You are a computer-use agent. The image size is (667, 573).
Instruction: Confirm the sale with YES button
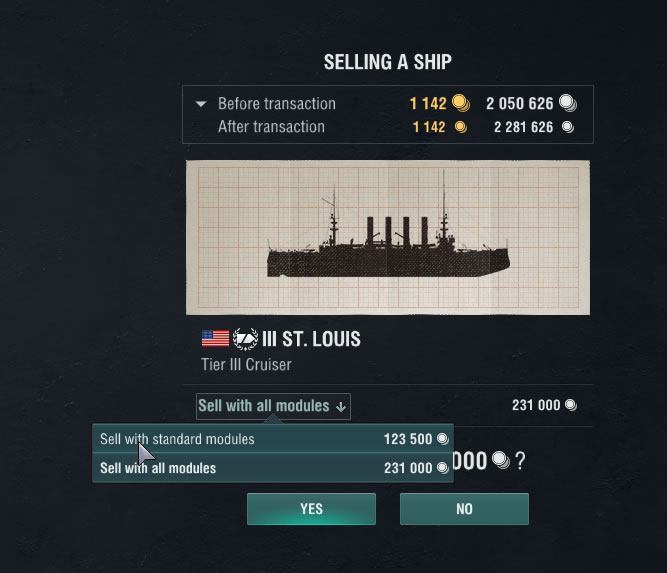tap(312, 509)
